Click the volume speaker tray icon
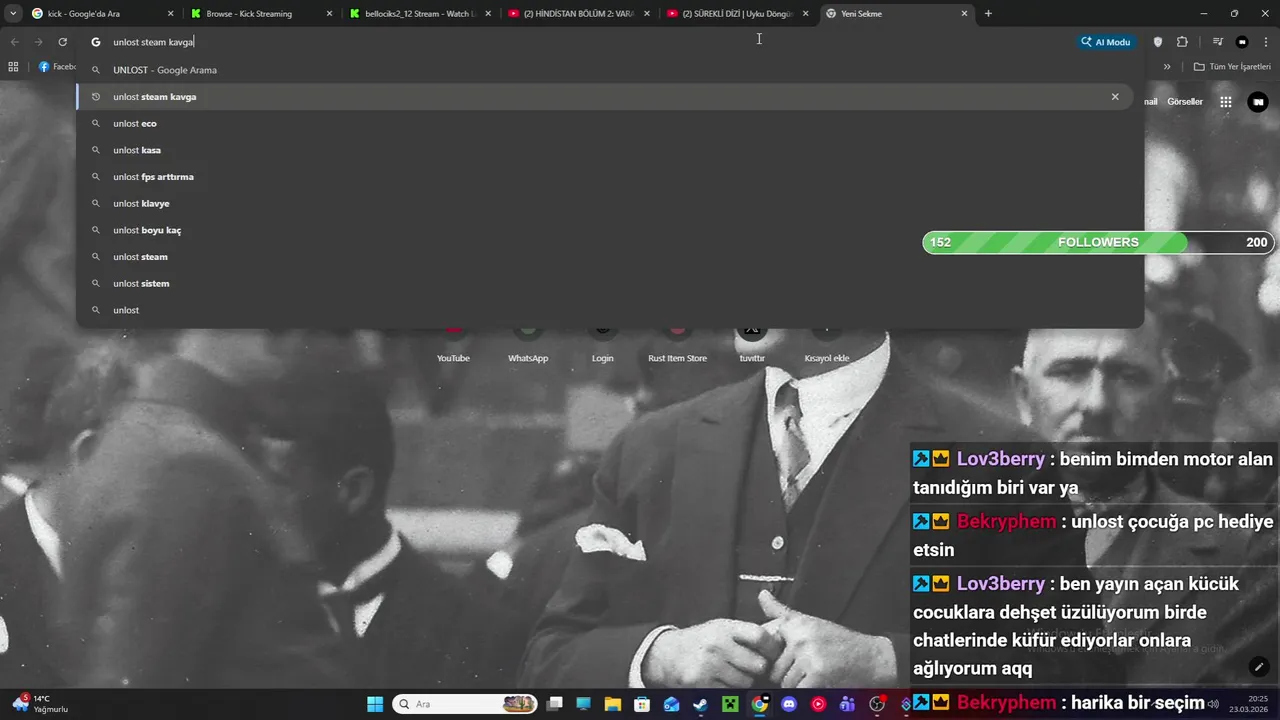This screenshot has width=1280, height=720. click(x=1213, y=704)
